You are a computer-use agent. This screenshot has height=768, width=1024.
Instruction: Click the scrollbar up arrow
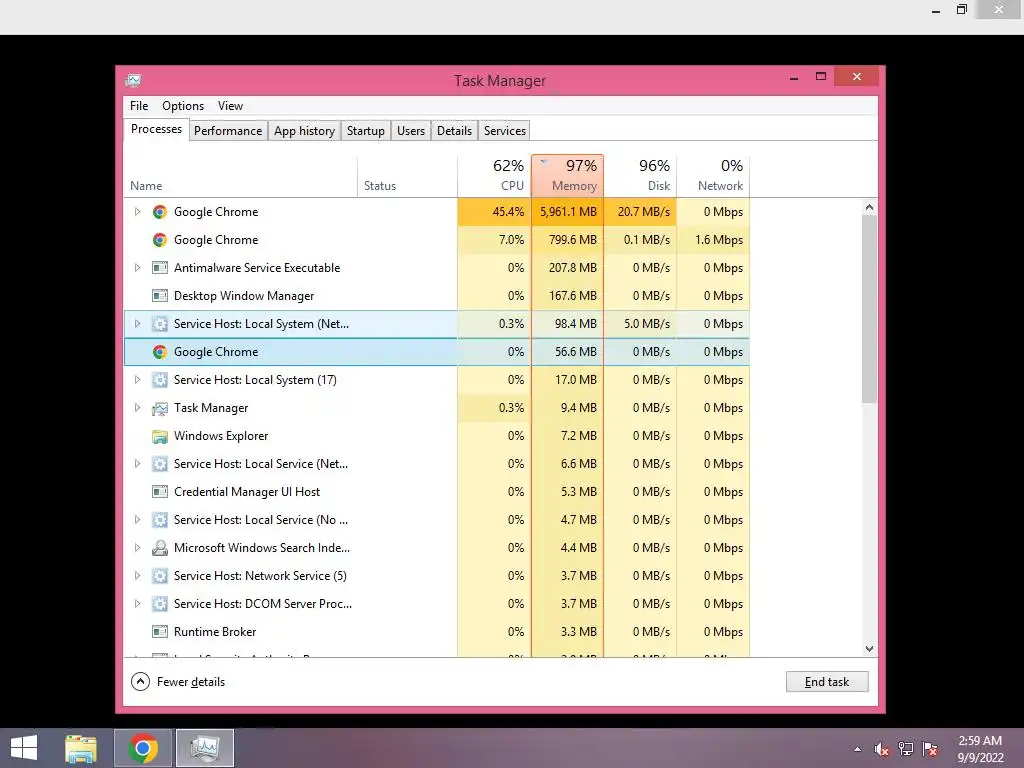click(869, 208)
